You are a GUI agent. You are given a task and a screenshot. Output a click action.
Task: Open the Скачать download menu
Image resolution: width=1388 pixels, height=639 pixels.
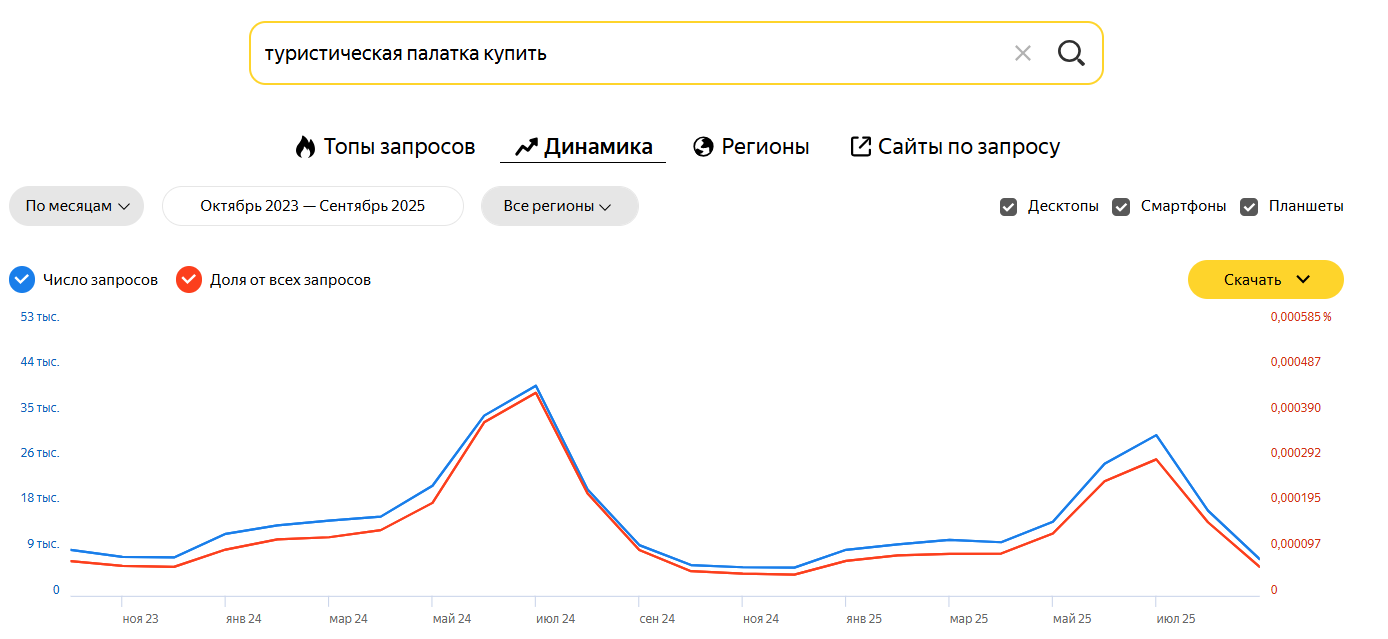click(1265, 279)
